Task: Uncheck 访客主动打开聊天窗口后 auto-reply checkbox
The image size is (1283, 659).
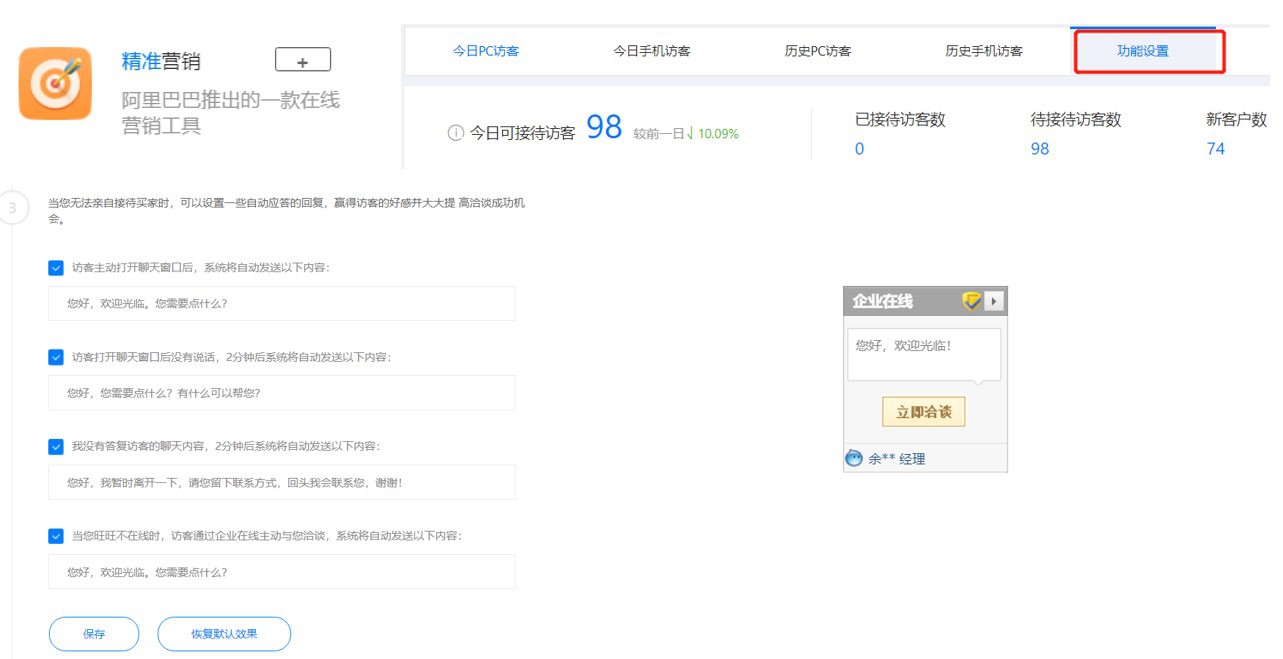Action: 56,268
